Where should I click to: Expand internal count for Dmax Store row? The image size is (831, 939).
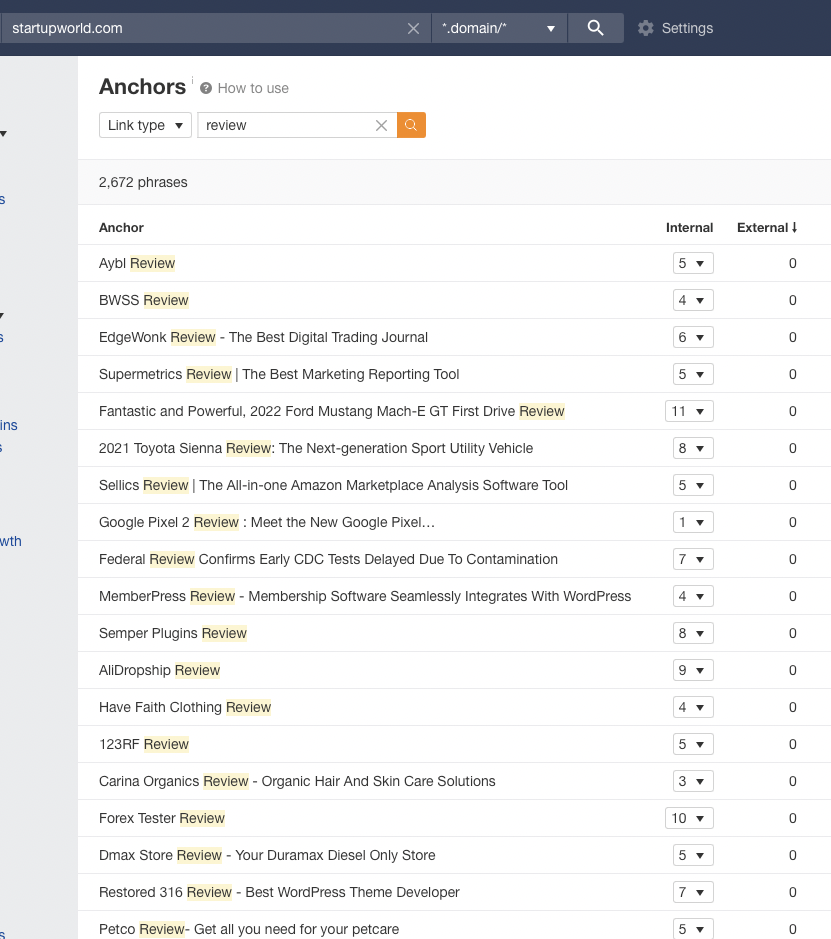coord(693,855)
